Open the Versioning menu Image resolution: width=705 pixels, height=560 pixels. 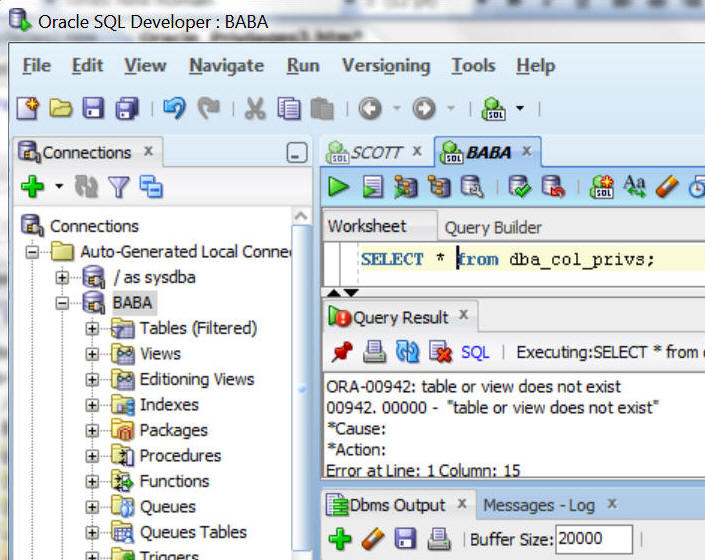click(386, 66)
